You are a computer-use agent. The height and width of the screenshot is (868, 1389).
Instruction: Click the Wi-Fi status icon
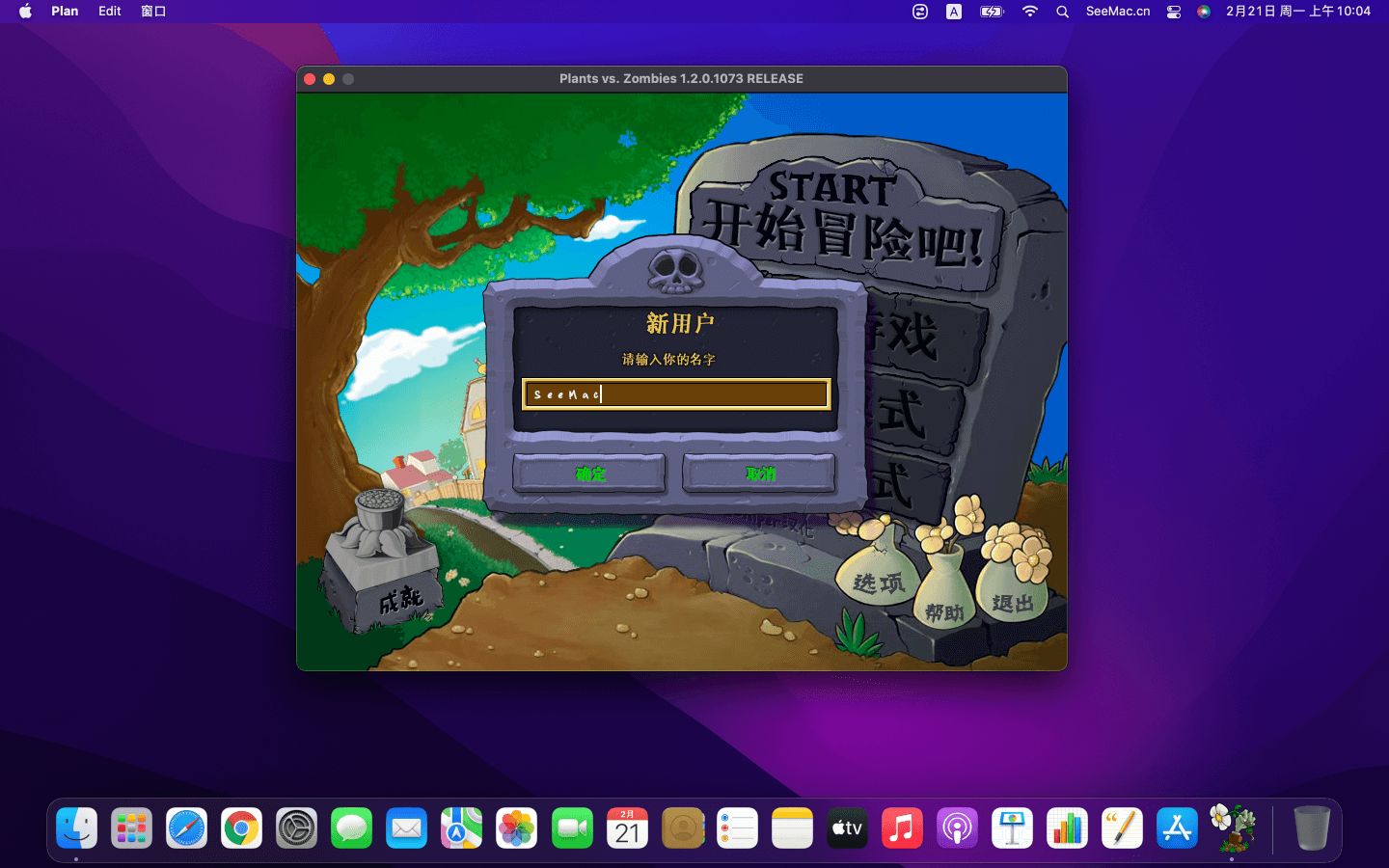1030,12
